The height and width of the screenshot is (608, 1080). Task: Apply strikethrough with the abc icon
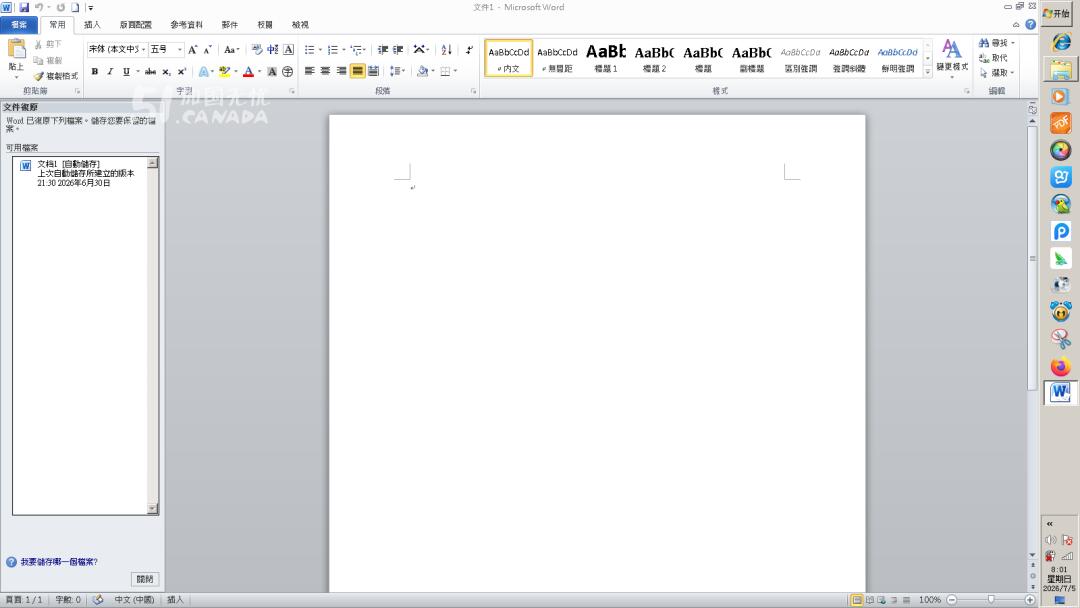(150, 71)
